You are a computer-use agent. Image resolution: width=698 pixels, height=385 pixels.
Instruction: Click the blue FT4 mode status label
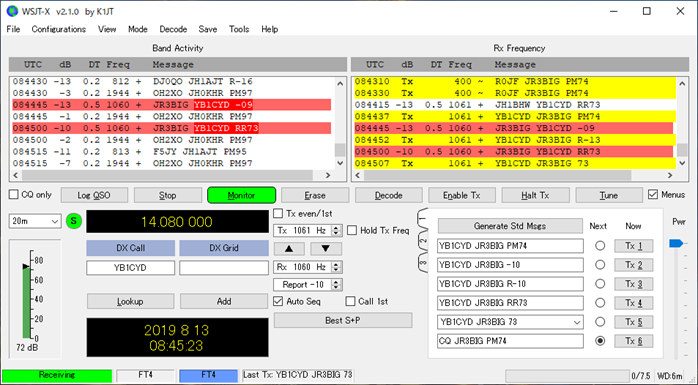click(x=208, y=375)
